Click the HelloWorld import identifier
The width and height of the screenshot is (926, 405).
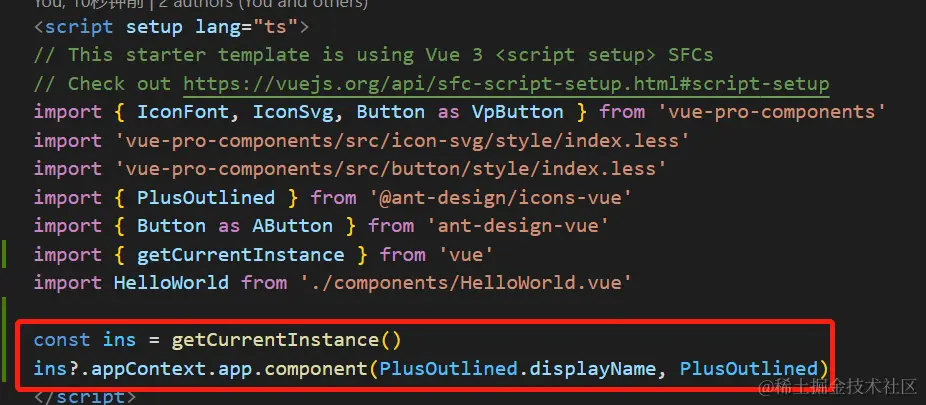tap(171, 282)
